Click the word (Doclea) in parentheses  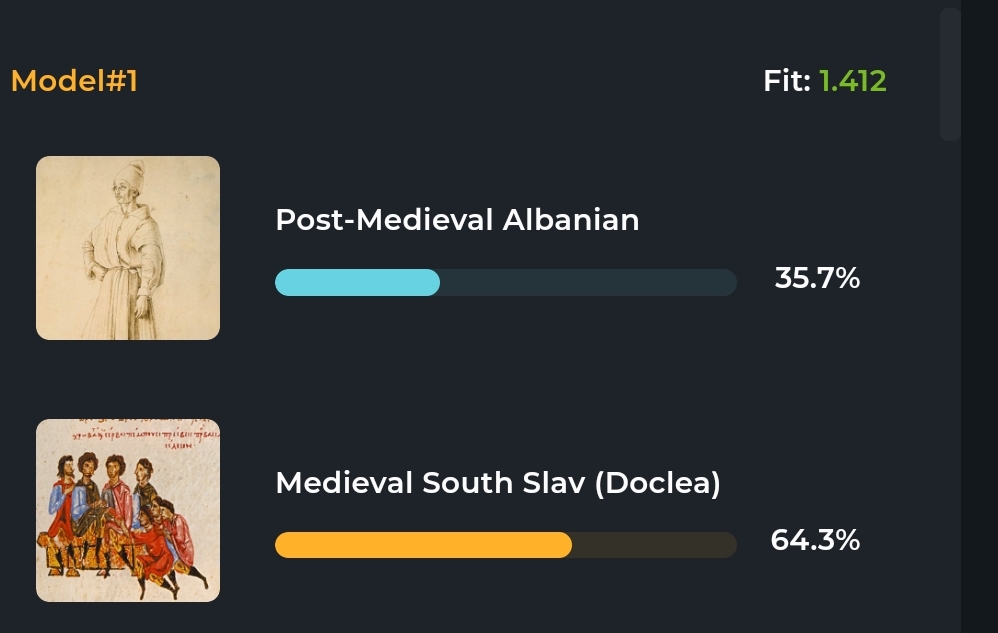tap(657, 483)
